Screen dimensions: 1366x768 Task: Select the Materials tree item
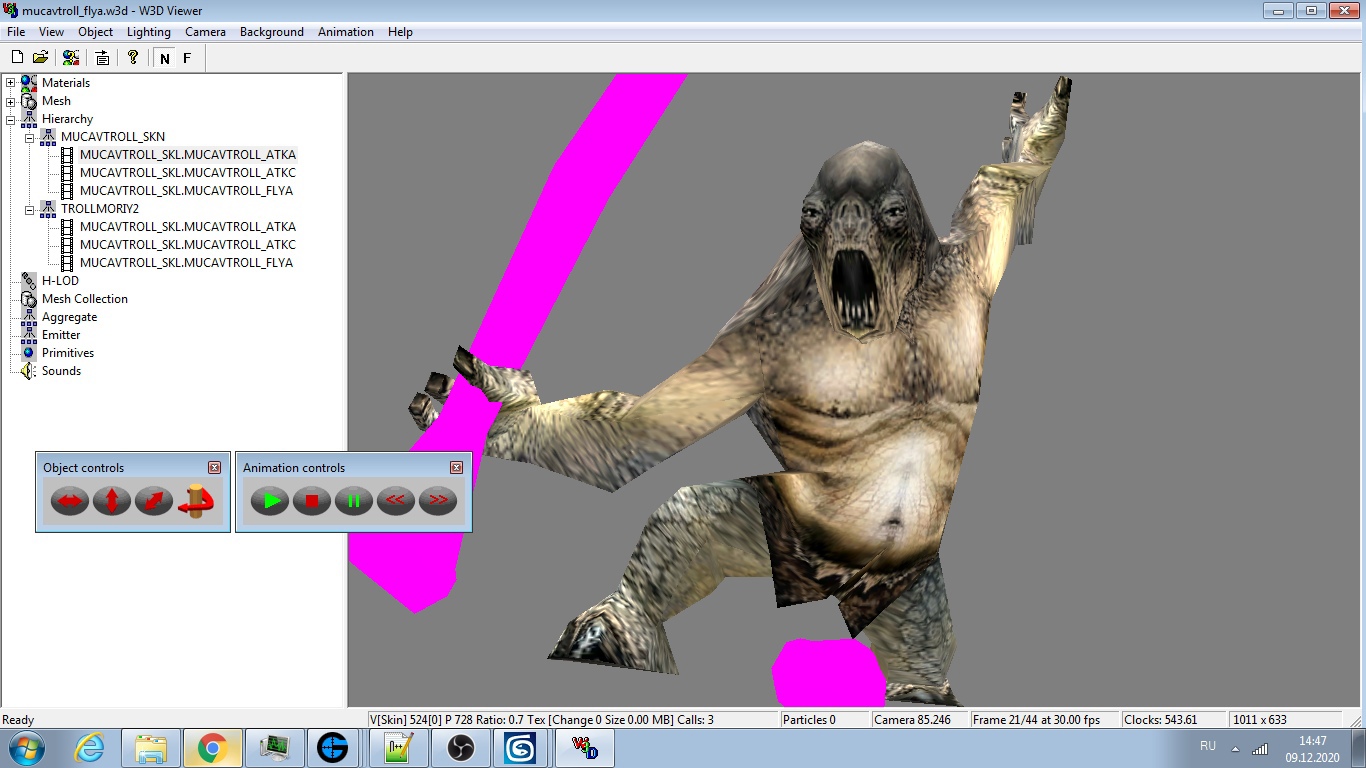coord(66,83)
